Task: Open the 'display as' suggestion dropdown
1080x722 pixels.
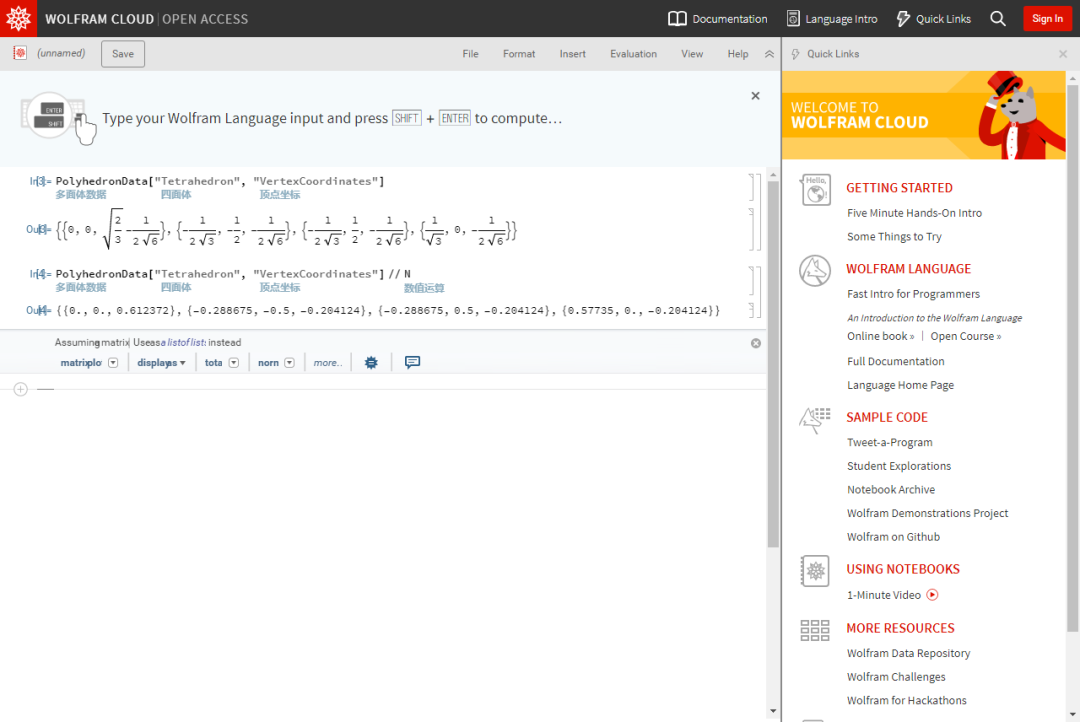Action: [x=161, y=362]
